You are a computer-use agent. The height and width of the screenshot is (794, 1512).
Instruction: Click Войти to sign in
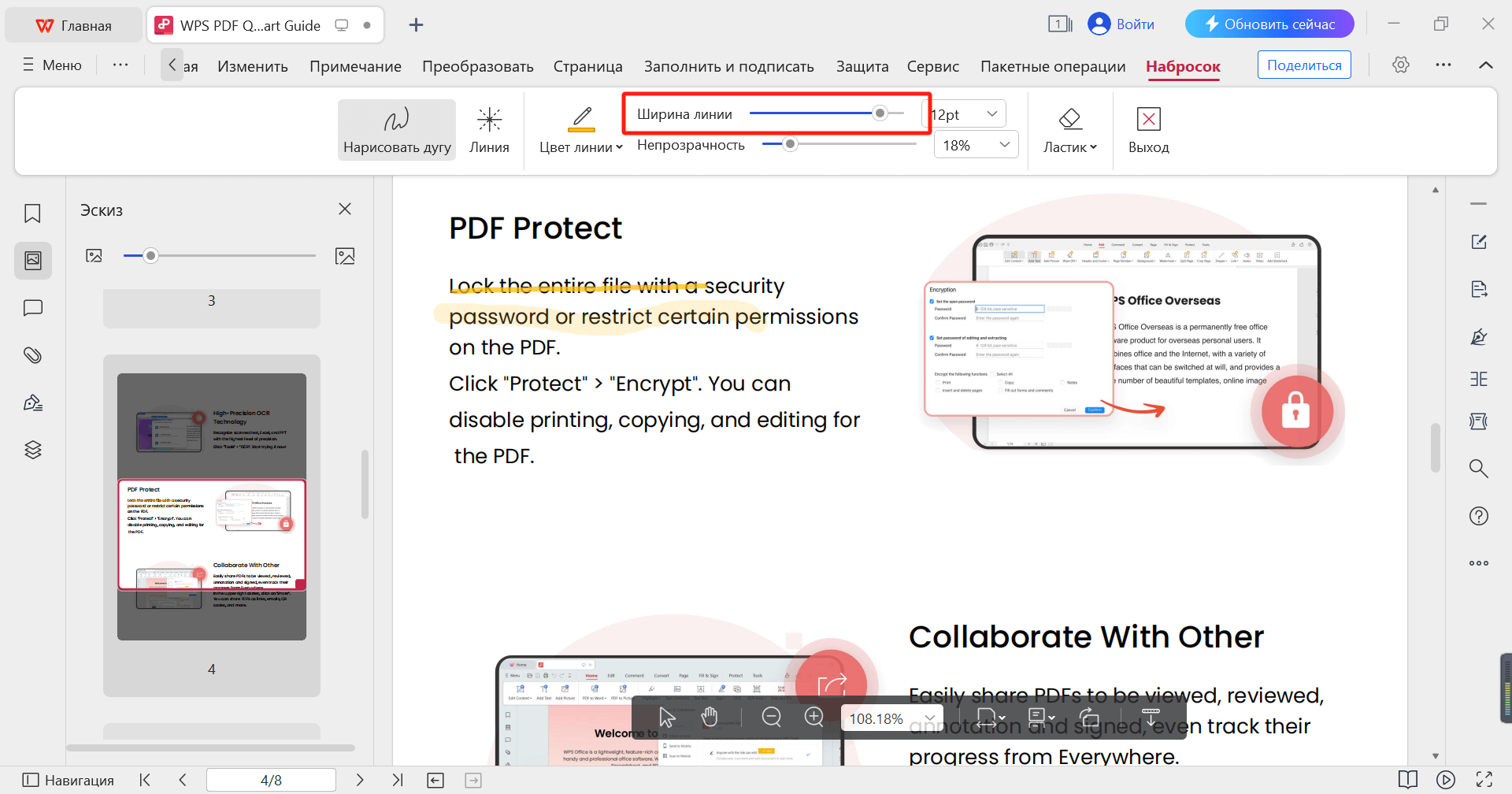(1121, 24)
